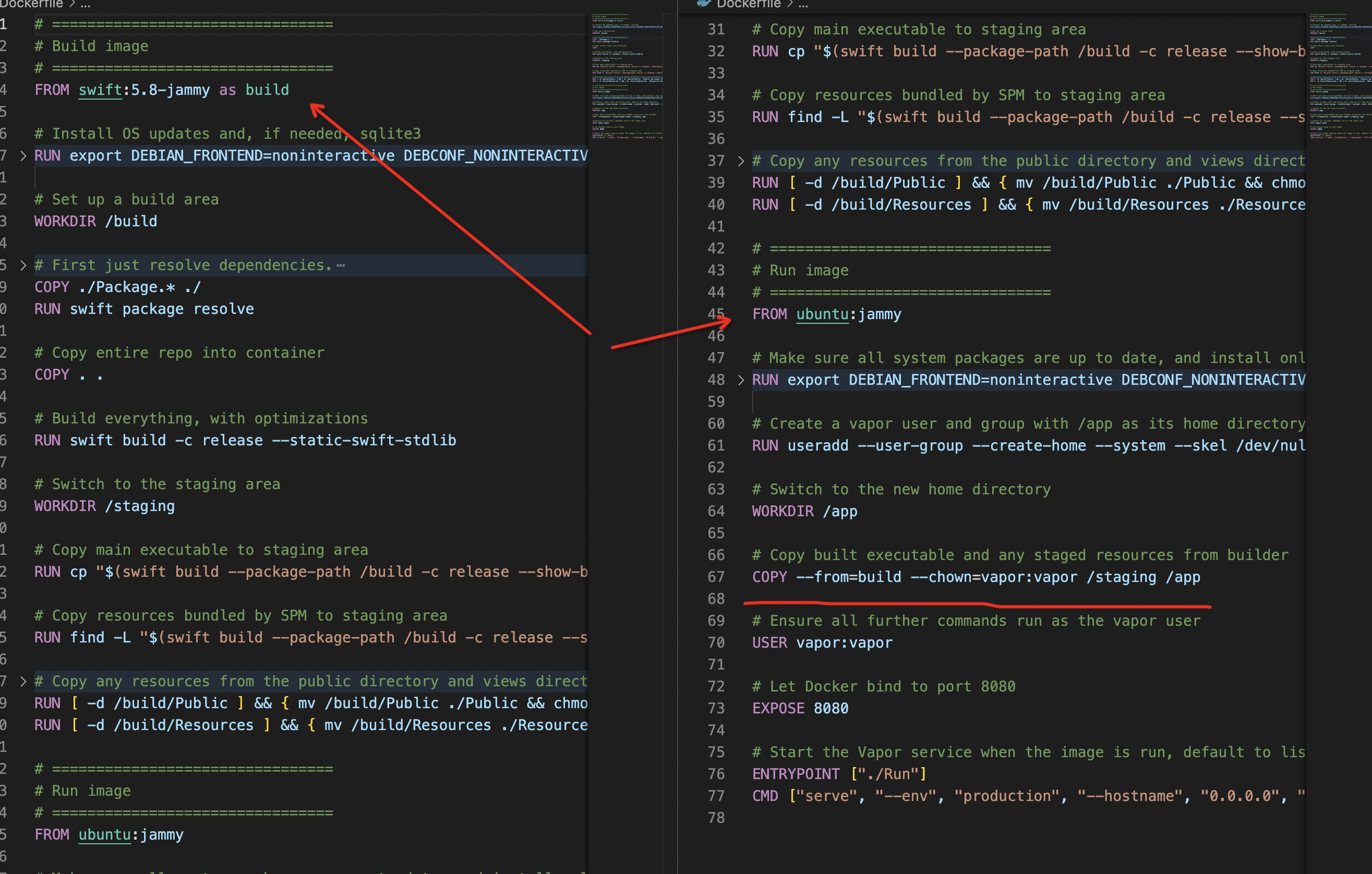Click '# Run image' comment on line 43
The image size is (1372, 874).
800,271
